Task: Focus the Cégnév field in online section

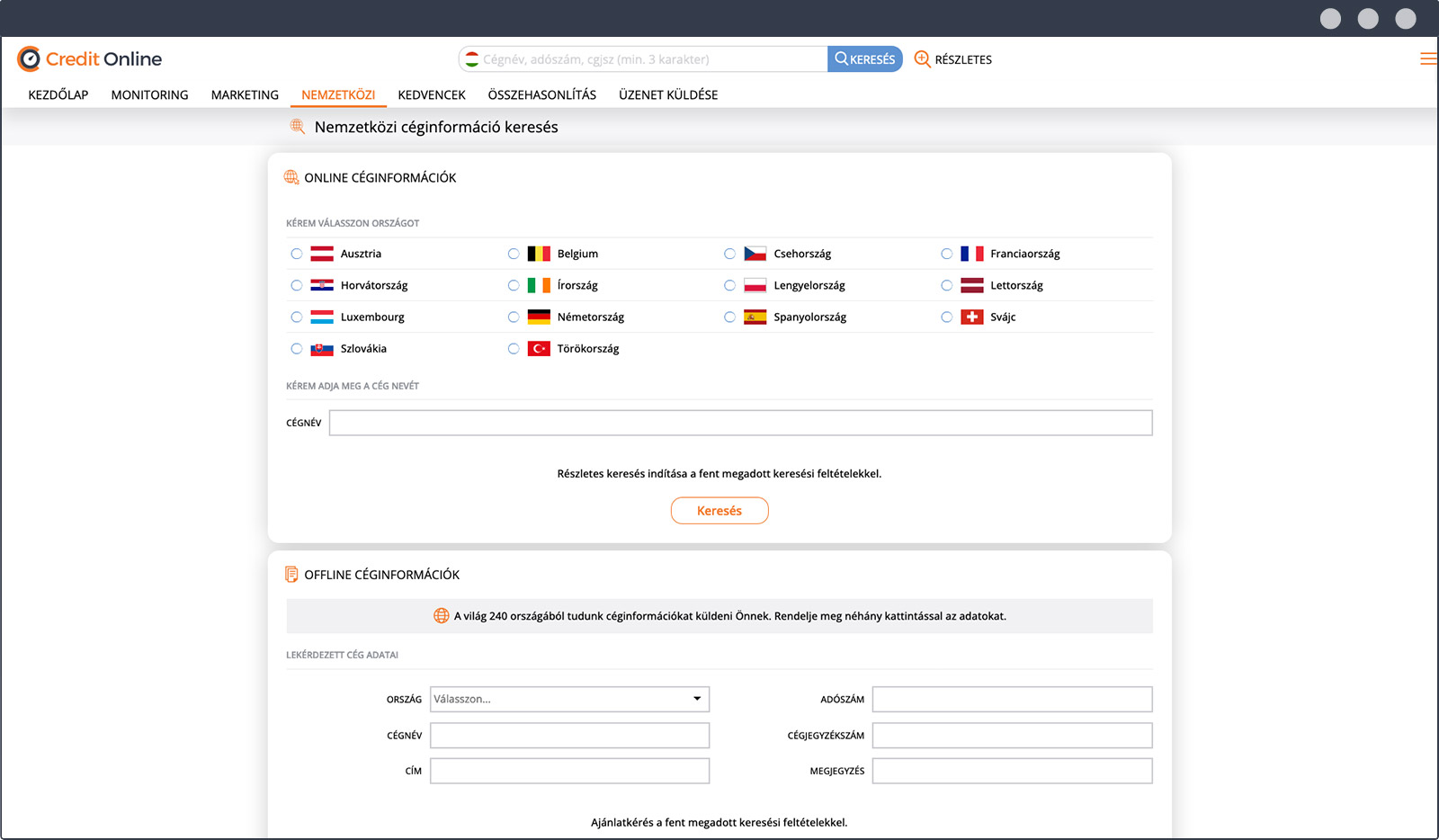Action: (740, 424)
